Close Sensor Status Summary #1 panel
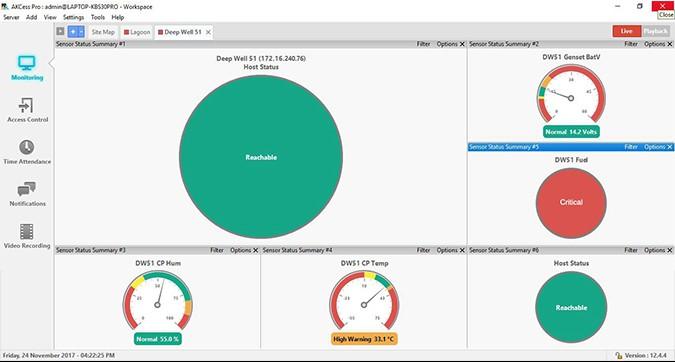Image resolution: width=675 pixels, height=362 pixels. (462, 44)
